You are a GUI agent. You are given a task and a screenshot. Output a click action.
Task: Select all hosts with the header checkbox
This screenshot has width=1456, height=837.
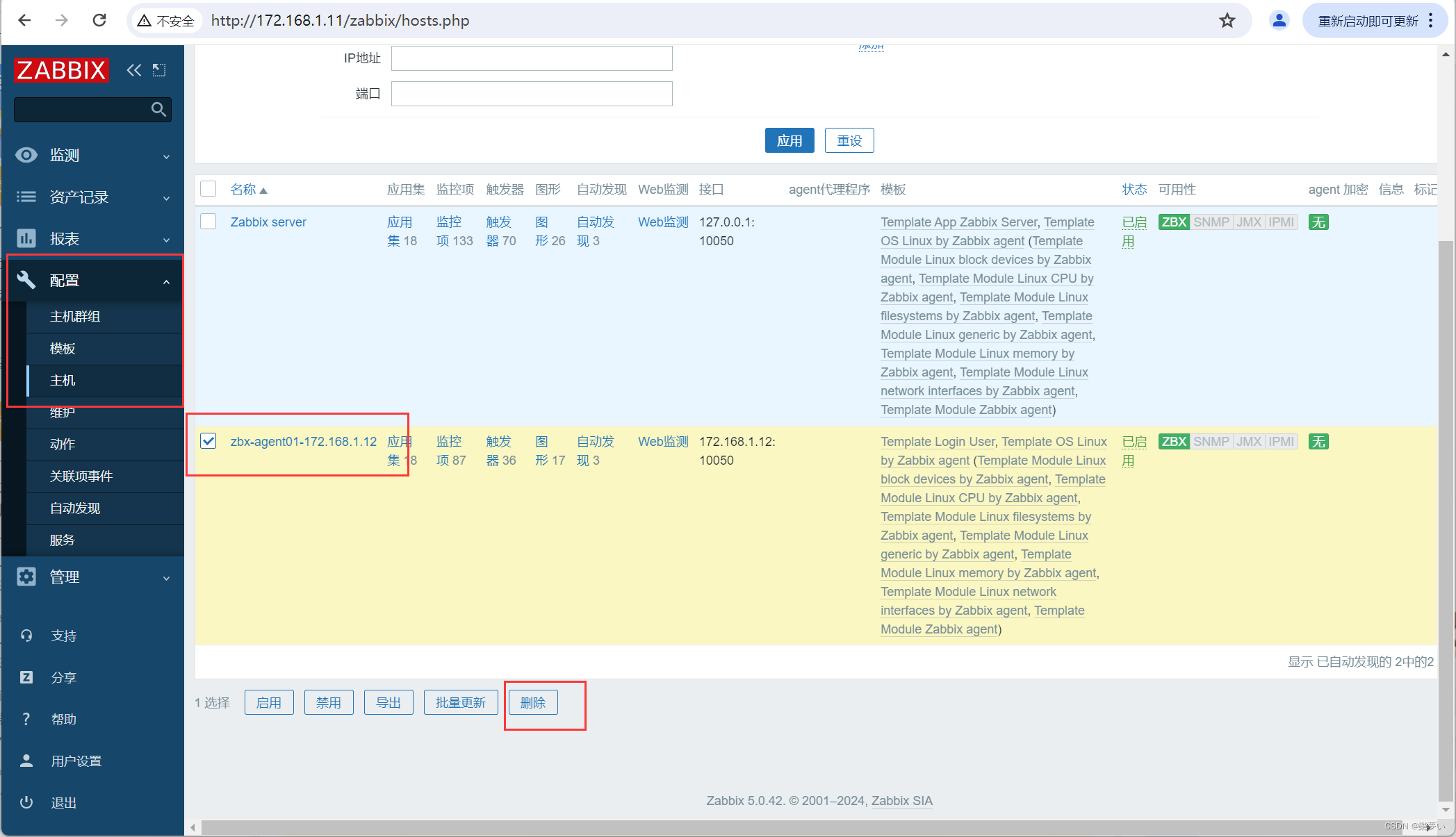coord(208,188)
